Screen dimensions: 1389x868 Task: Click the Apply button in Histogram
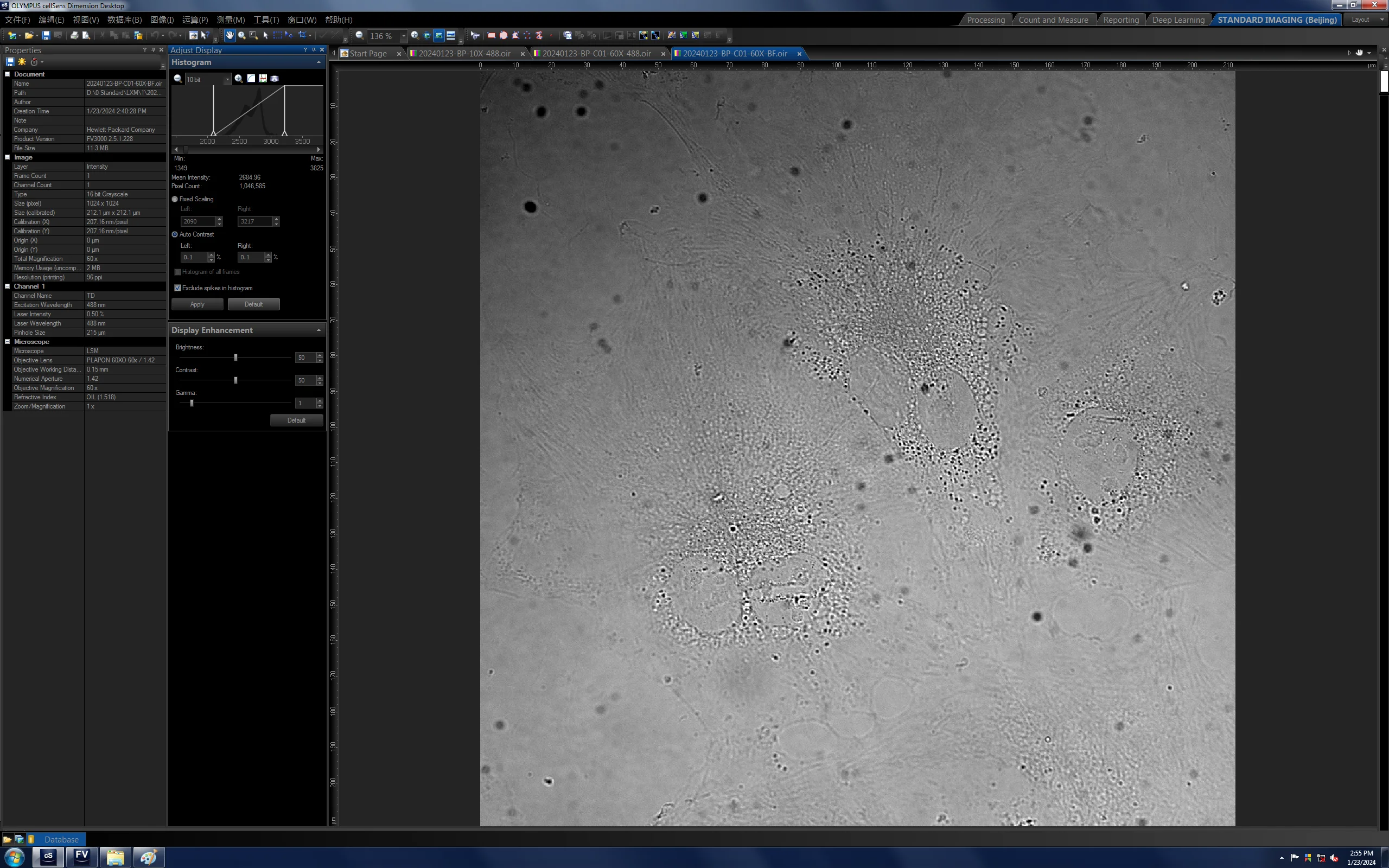click(197, 304)
